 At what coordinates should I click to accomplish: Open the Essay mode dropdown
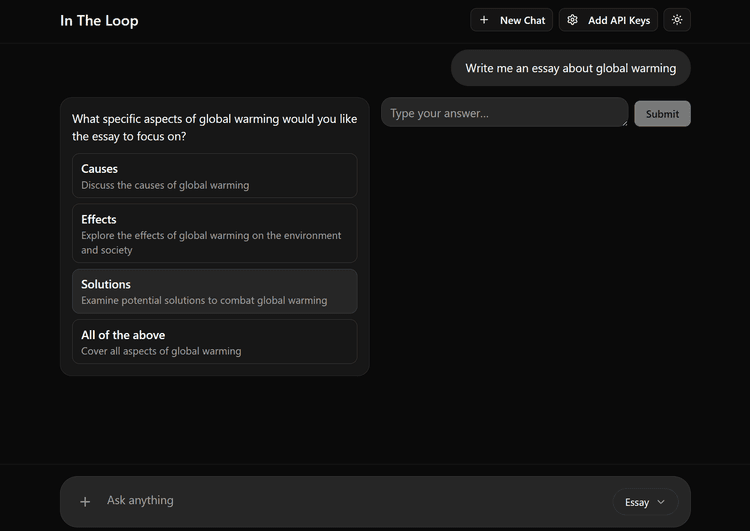point(644,502)
